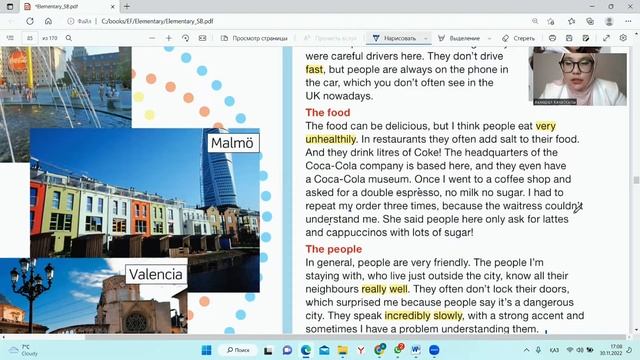
Task: Click highlighted phrase 'incredibly slowly'
Action: 423,316
